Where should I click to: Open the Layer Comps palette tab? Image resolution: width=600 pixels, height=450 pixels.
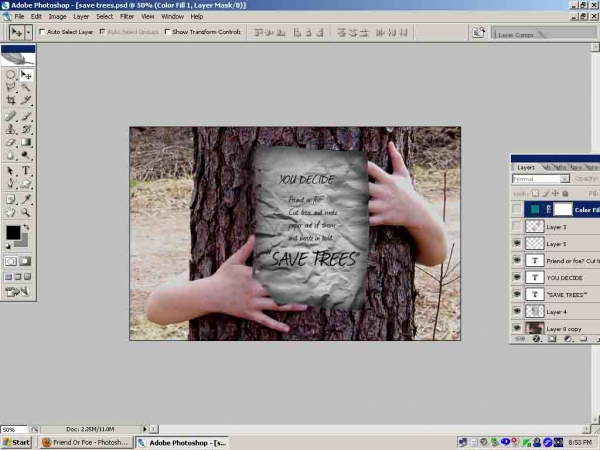tap(516, 34)
